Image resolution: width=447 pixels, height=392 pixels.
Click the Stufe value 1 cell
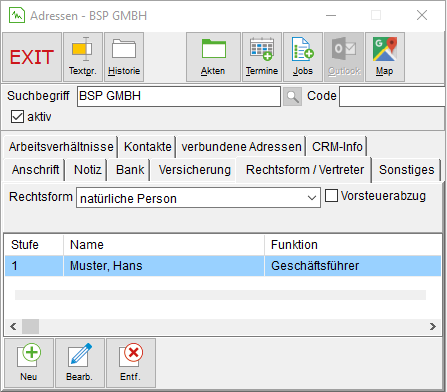click(34, 266)
